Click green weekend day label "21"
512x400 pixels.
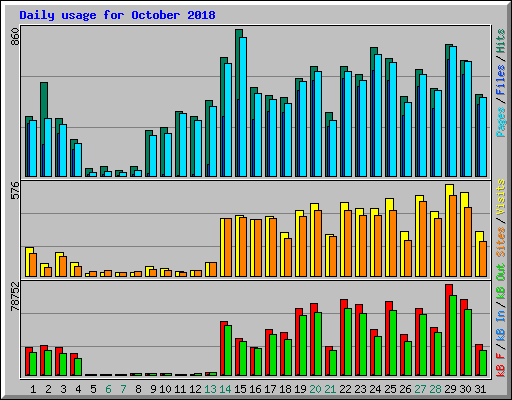[x=330, y=389]
